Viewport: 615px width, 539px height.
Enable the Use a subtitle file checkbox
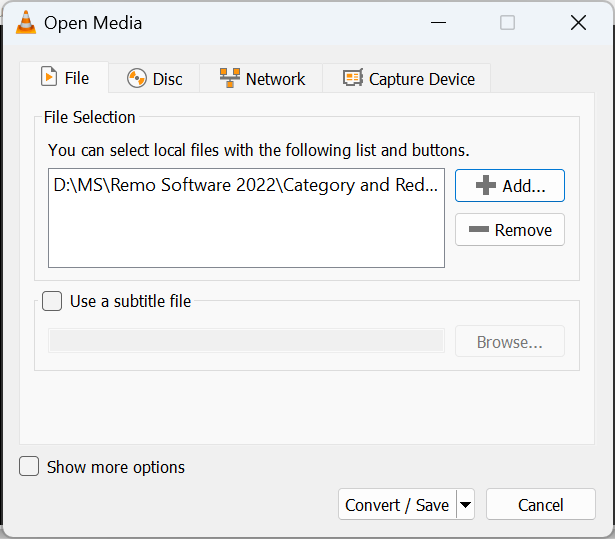coord(52,301)
